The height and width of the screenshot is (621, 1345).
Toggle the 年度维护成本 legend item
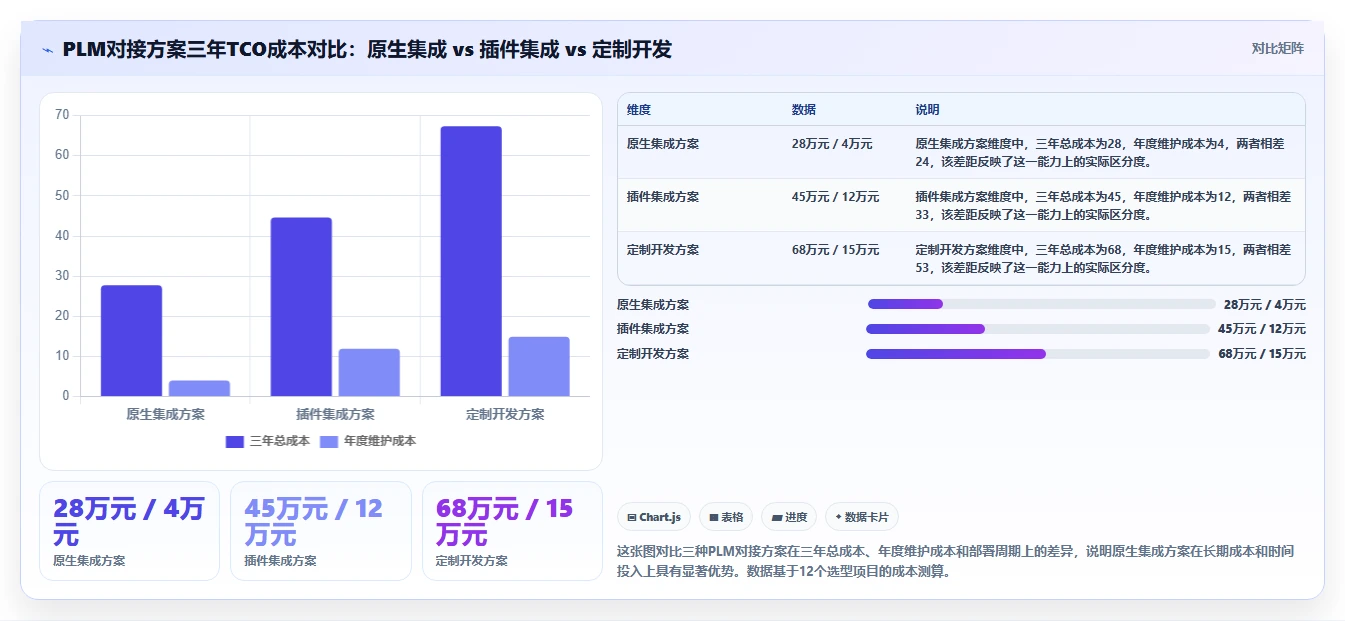[x=367, y=441]
